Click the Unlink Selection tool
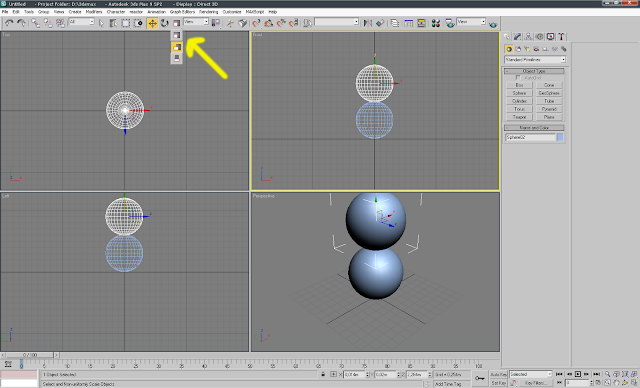 pyautogui.click(x=48, y=23)
